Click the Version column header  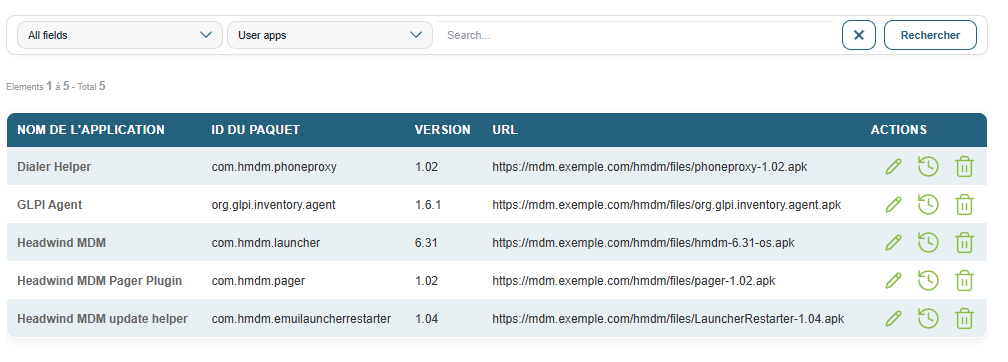[442, 130]
